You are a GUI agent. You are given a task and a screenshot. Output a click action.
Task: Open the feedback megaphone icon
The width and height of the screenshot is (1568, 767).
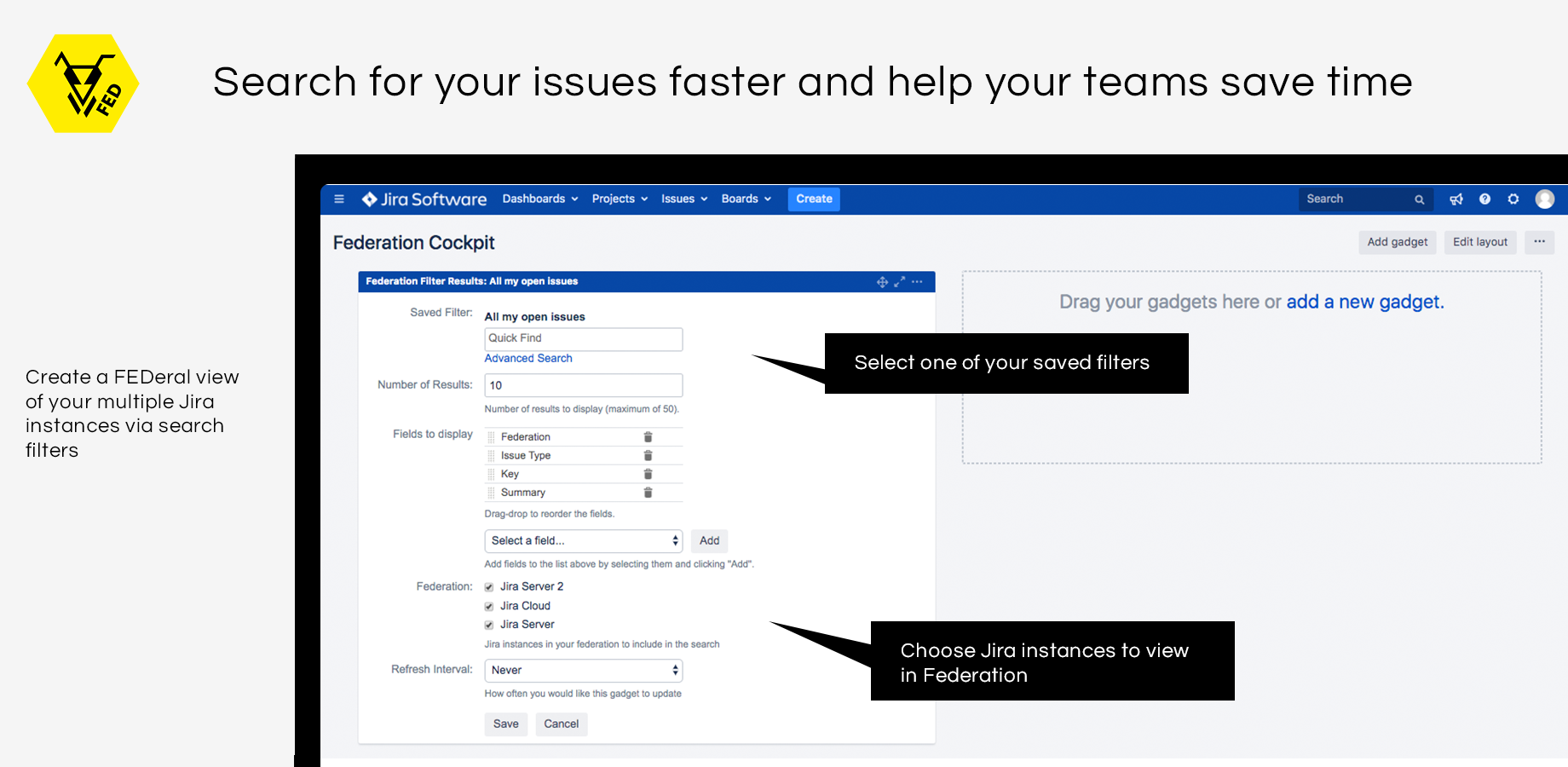tap(1456, 199)
